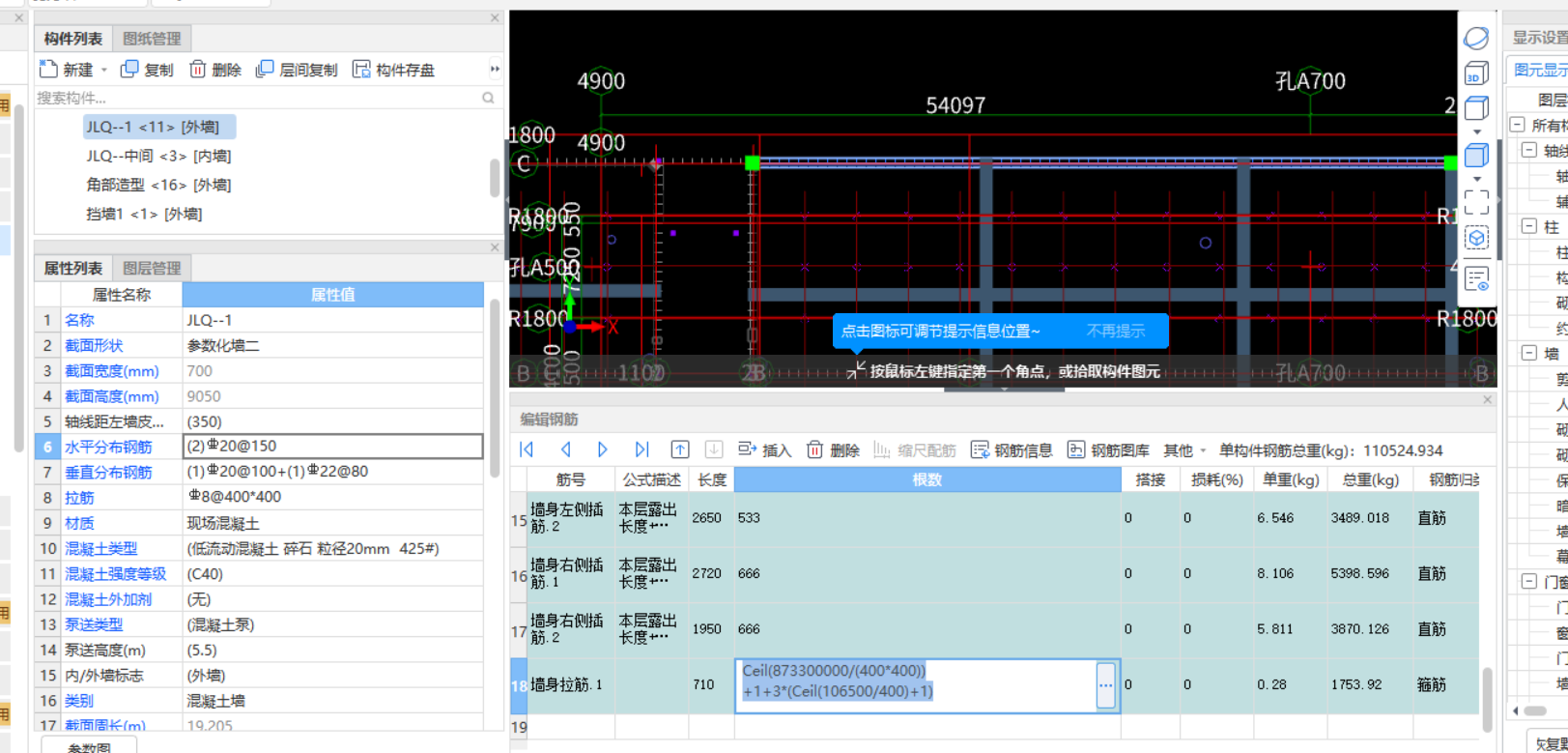Screen dimensions: 1568x753
Task: Click 删除 in the component list toolbar
Action: pos(215,70)
